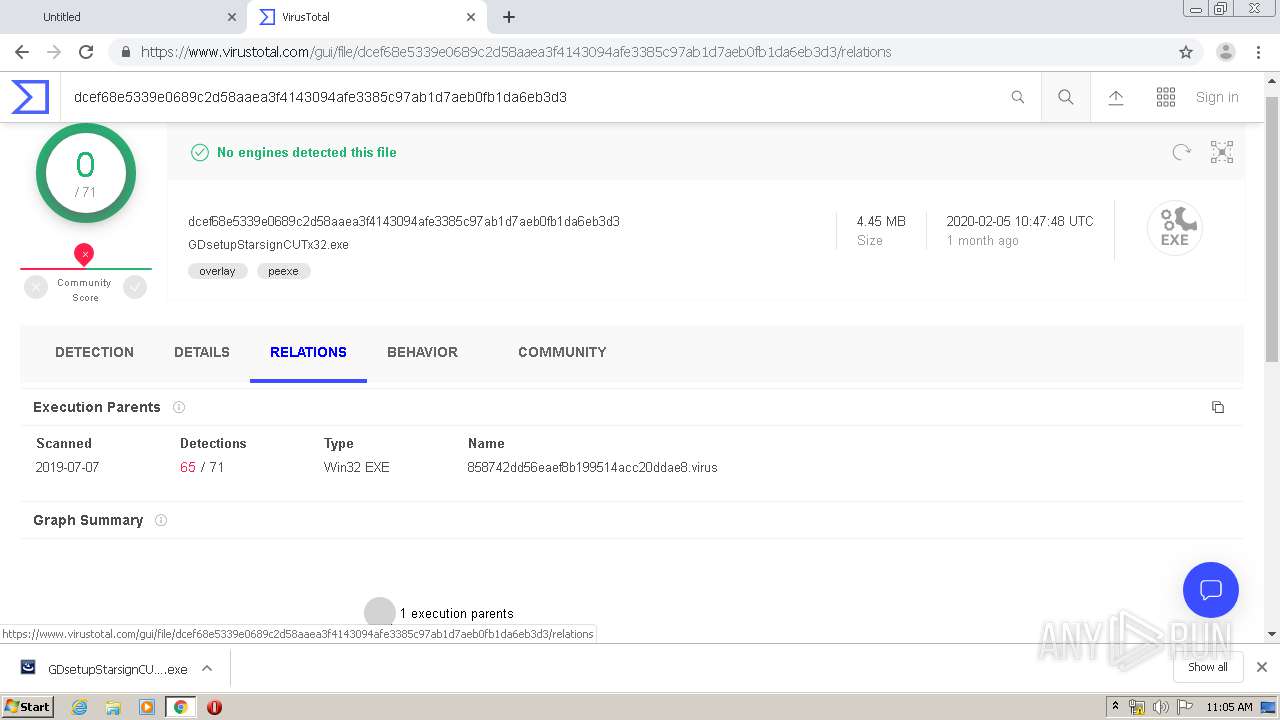Click the 11:05 AM system clock
This screenshot has height=720, width=1280.
pyautogui.click(x=1229, y=707)
